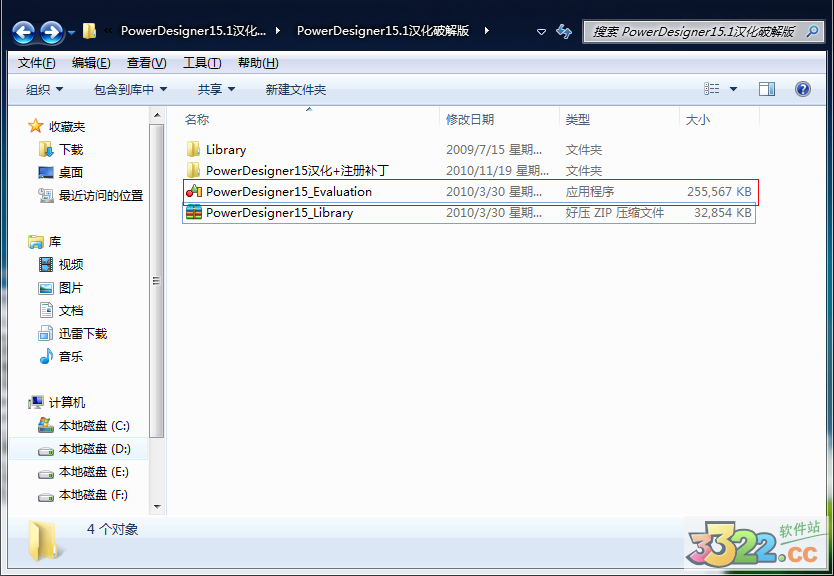Open 本地磁盘 (C:) drive

point(94,425)
